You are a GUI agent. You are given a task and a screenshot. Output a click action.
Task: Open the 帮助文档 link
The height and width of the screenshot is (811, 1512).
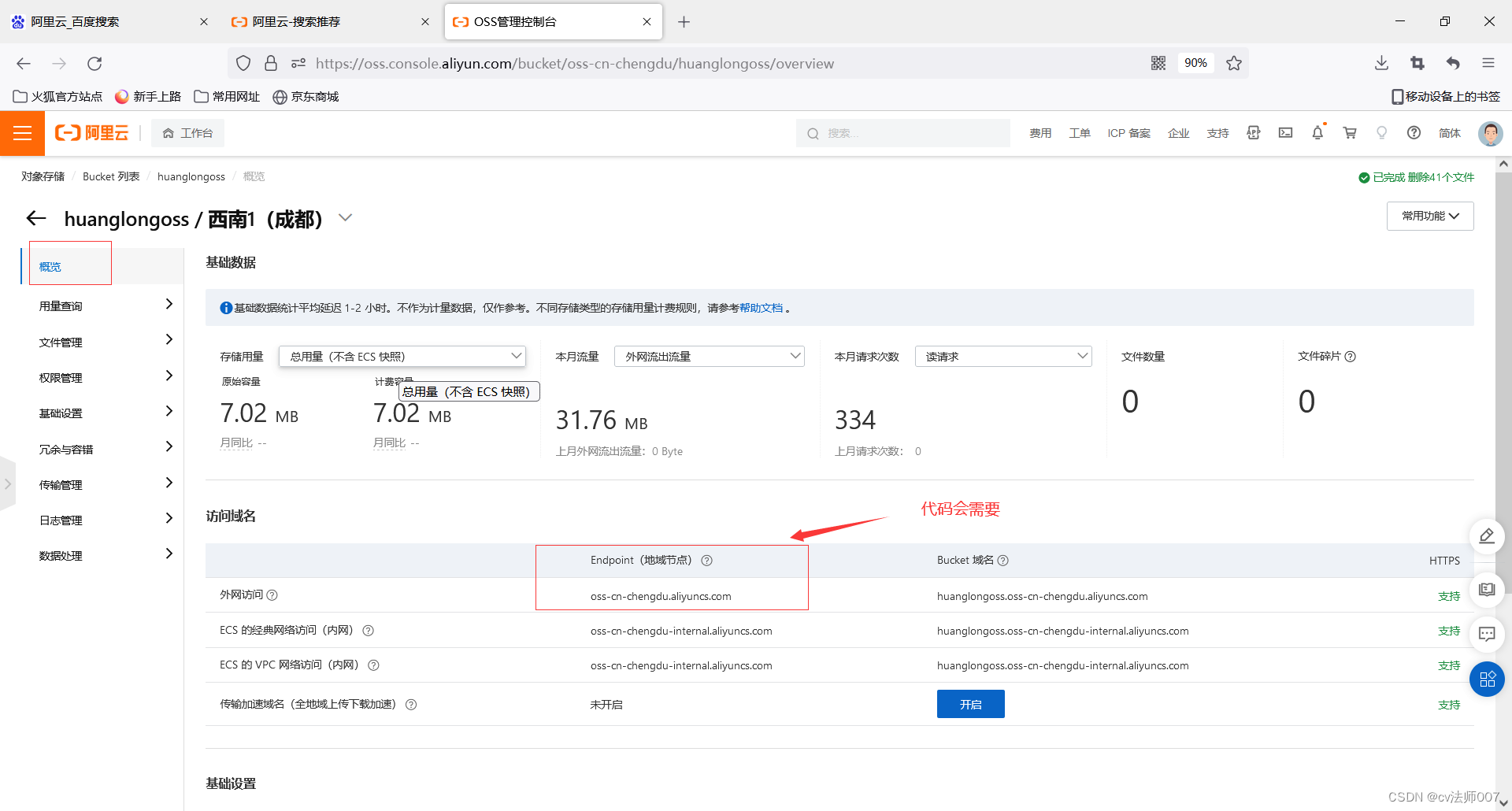click(x=761, y=308)
